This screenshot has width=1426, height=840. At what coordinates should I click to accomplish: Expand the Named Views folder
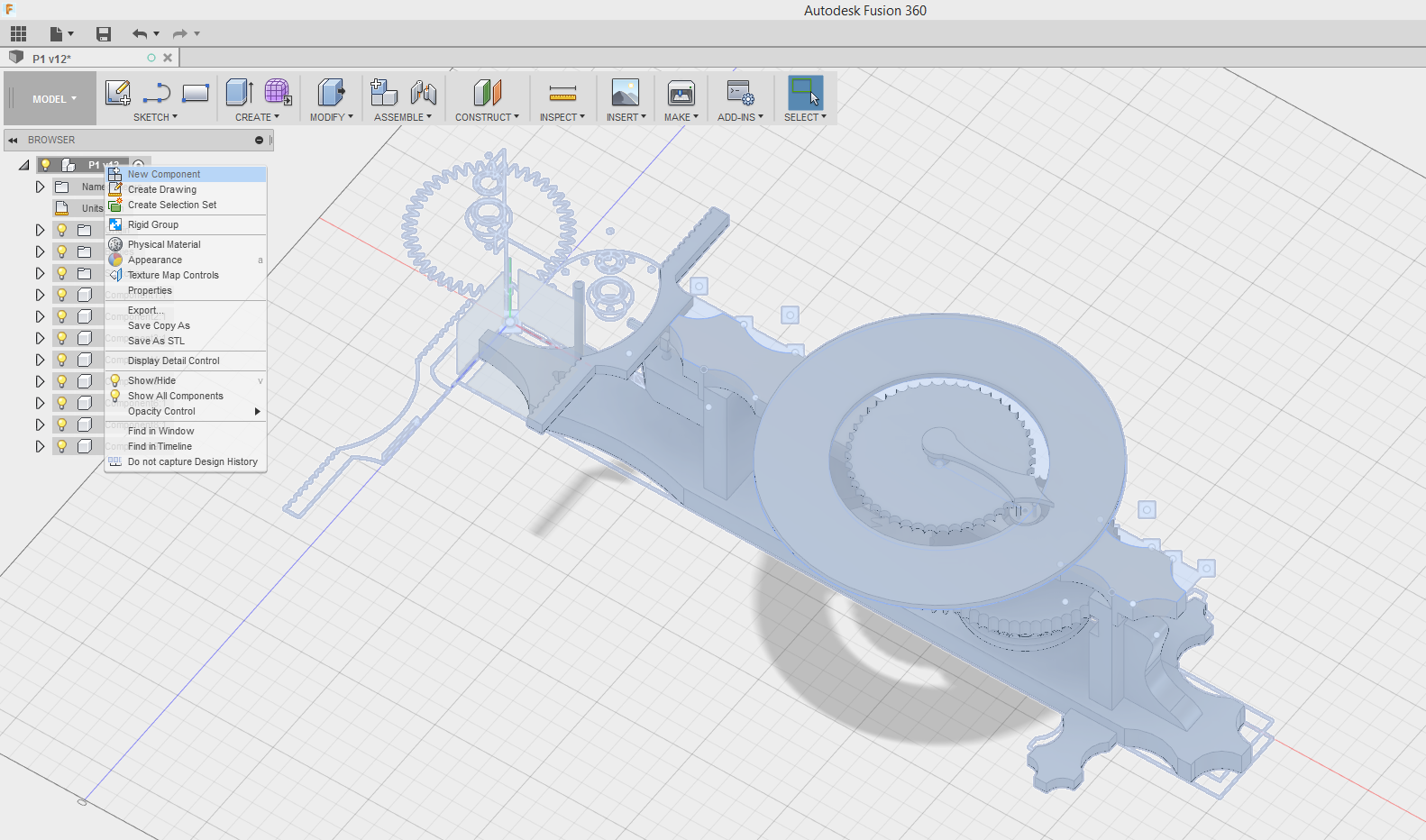pyautogui.click(x=40, y=187)
